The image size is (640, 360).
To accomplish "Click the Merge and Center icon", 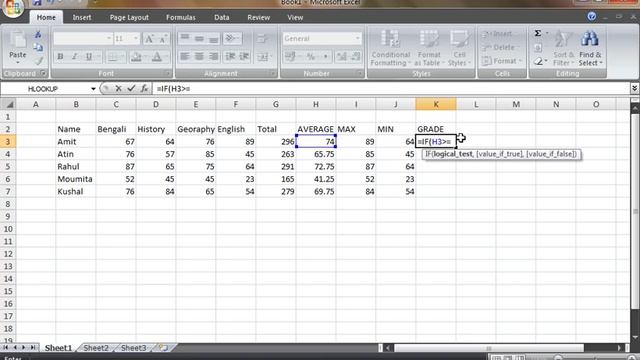I will pyautogui.click(x=263, y=56).
